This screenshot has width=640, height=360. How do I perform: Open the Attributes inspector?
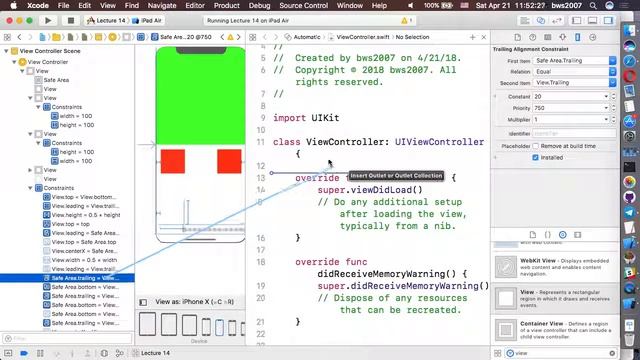(x=562, y=37)
